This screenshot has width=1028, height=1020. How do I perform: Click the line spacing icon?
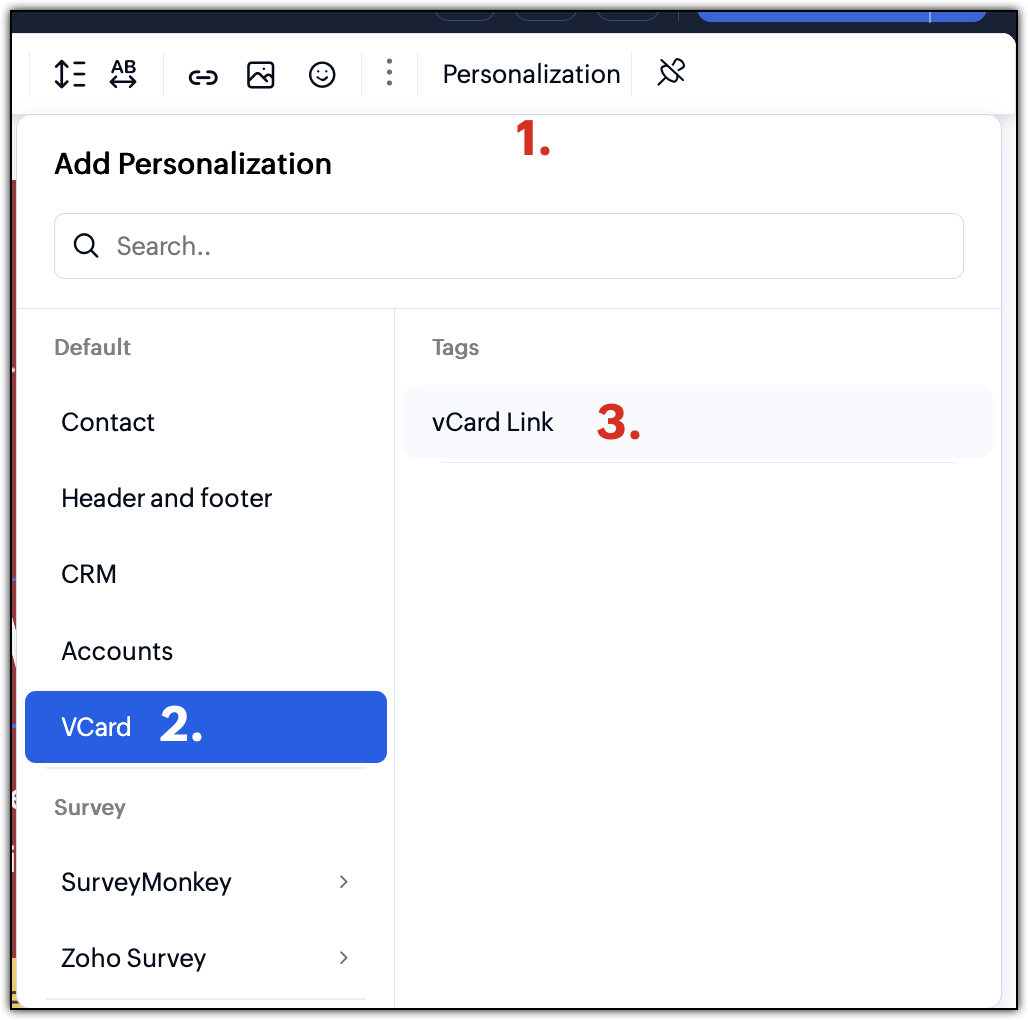click(69, 74)
